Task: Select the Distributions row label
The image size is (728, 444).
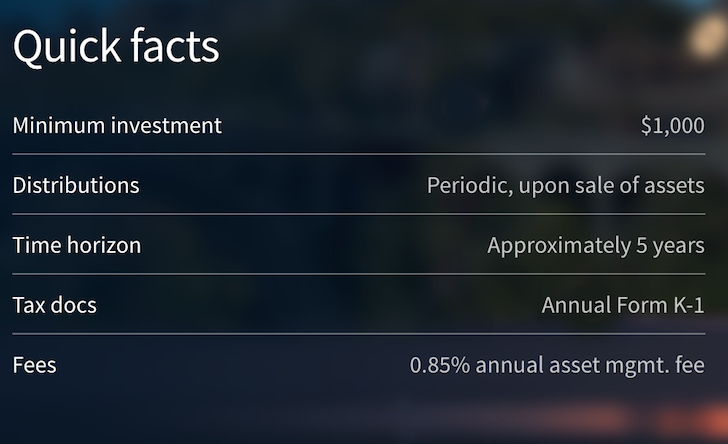Action: point(76,185)
